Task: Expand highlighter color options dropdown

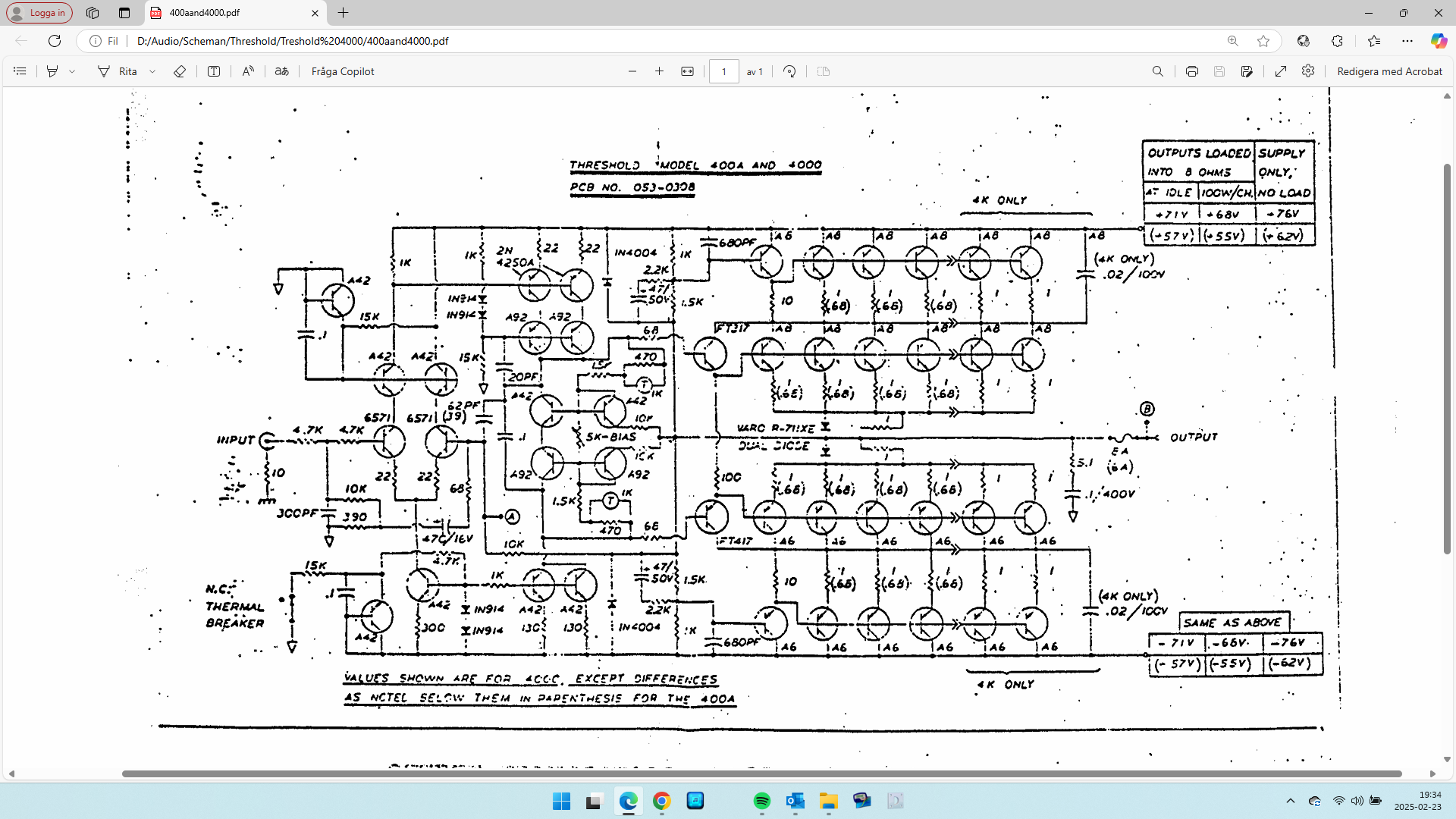Action: click(x=72, y=71)
